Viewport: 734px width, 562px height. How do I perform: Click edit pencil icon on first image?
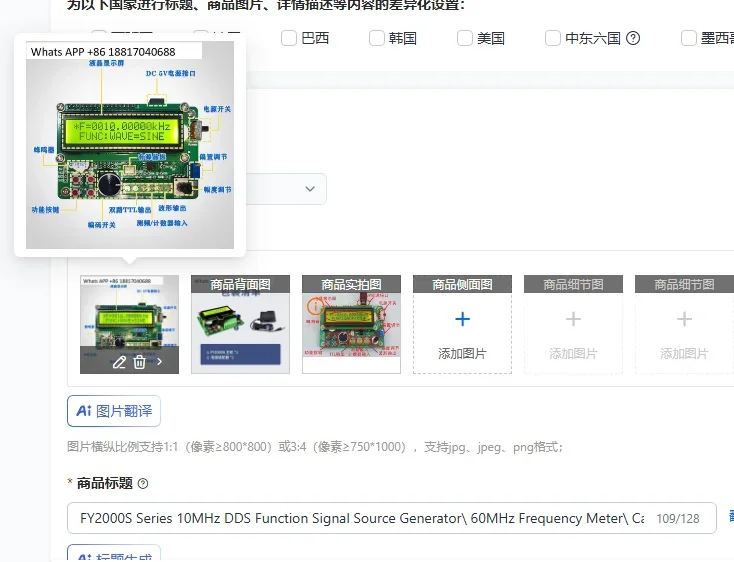click(x=119, y=362)
